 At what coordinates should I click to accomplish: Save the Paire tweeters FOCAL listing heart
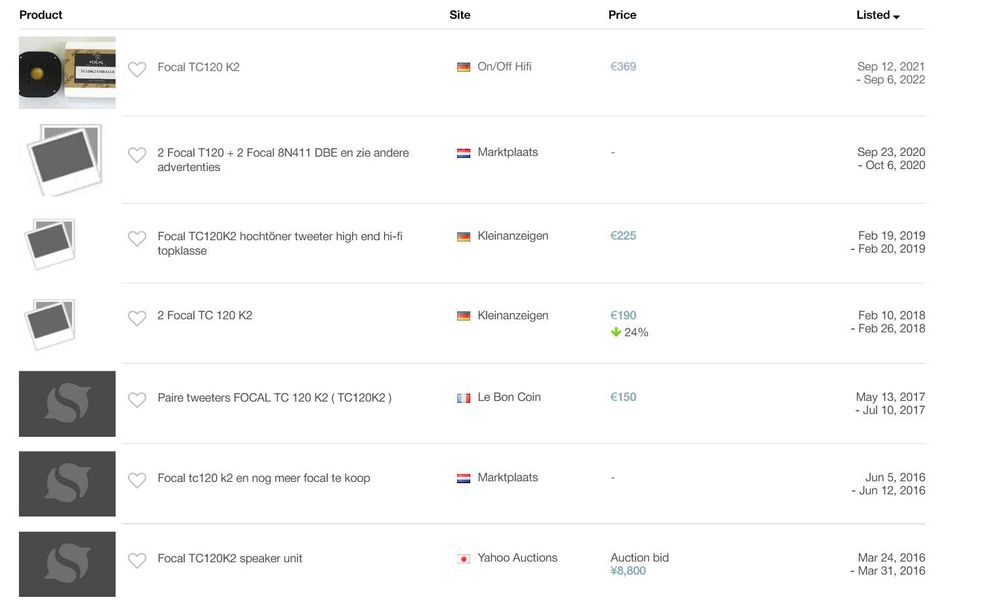tap(137, 400)
